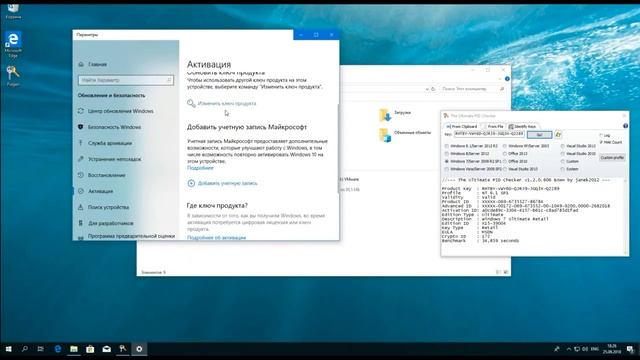
Task: Open the Windows Start menu
Action: 8,349
